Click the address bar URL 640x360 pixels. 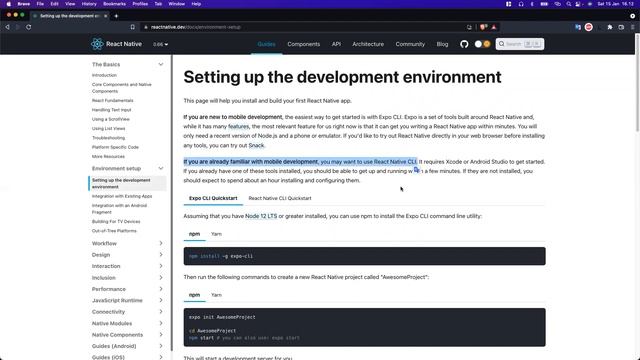pyautogui.click(x=196, y=27)
